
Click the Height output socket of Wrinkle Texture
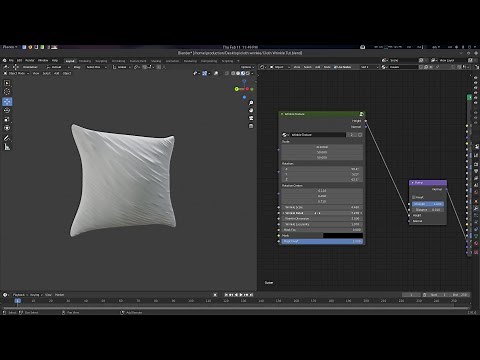(x=366, y=121)
